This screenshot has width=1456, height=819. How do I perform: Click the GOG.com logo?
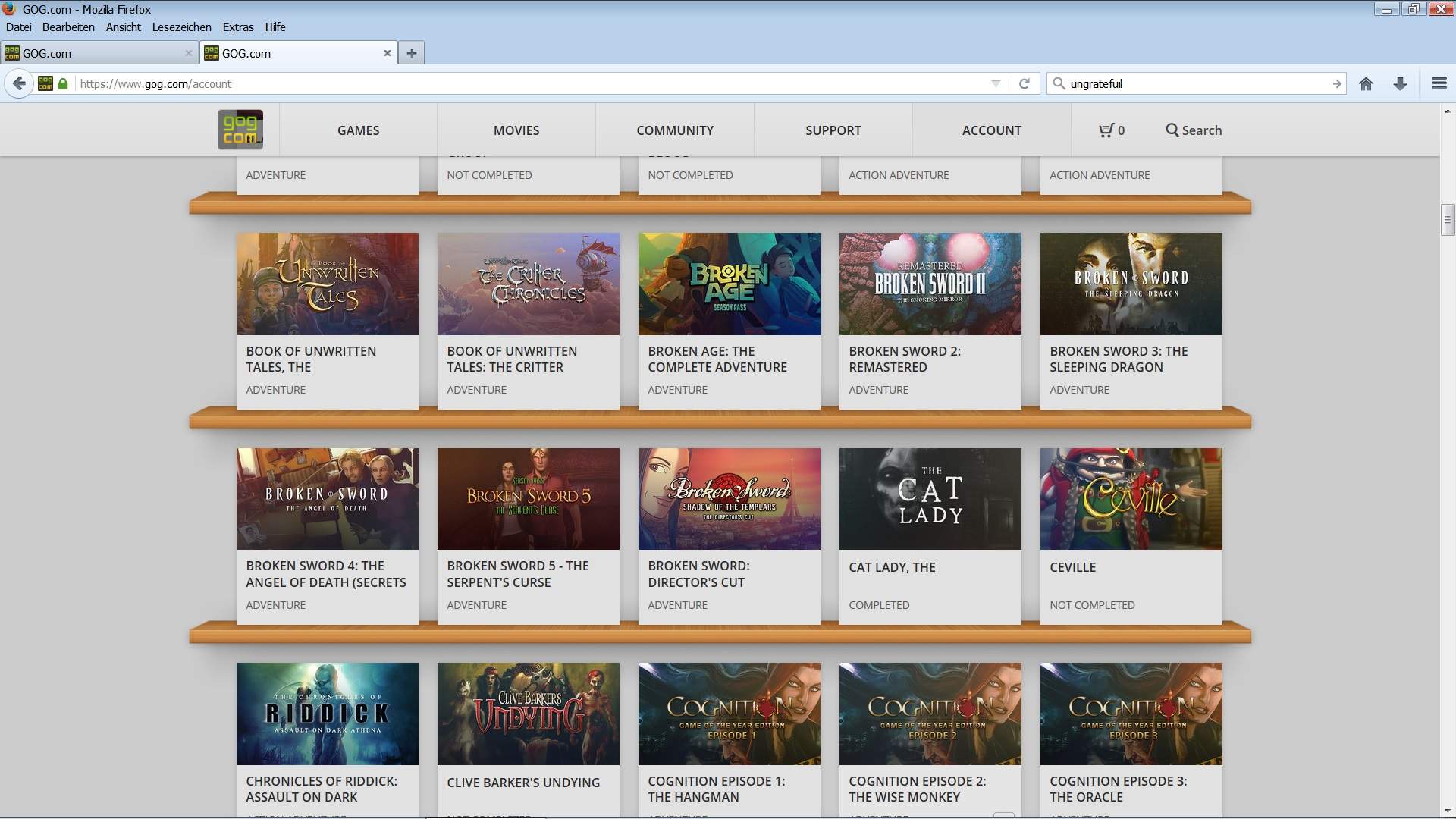pyautogui.click(x=240, y=130)
